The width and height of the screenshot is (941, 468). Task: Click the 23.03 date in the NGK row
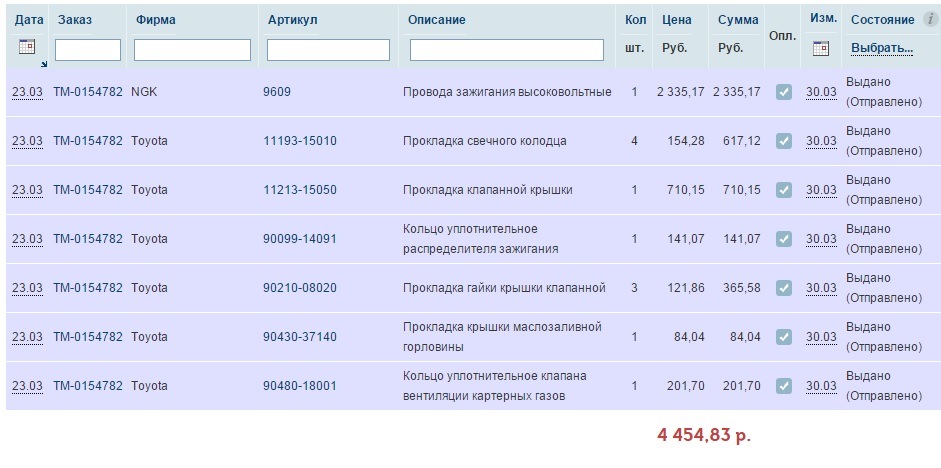point(27,92)
